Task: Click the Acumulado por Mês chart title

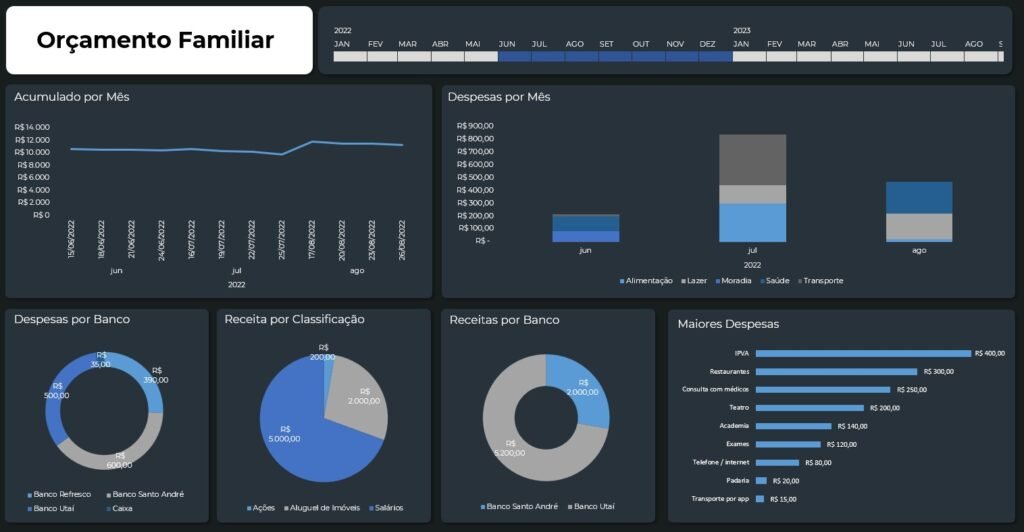Action: [x=72, y=97]
